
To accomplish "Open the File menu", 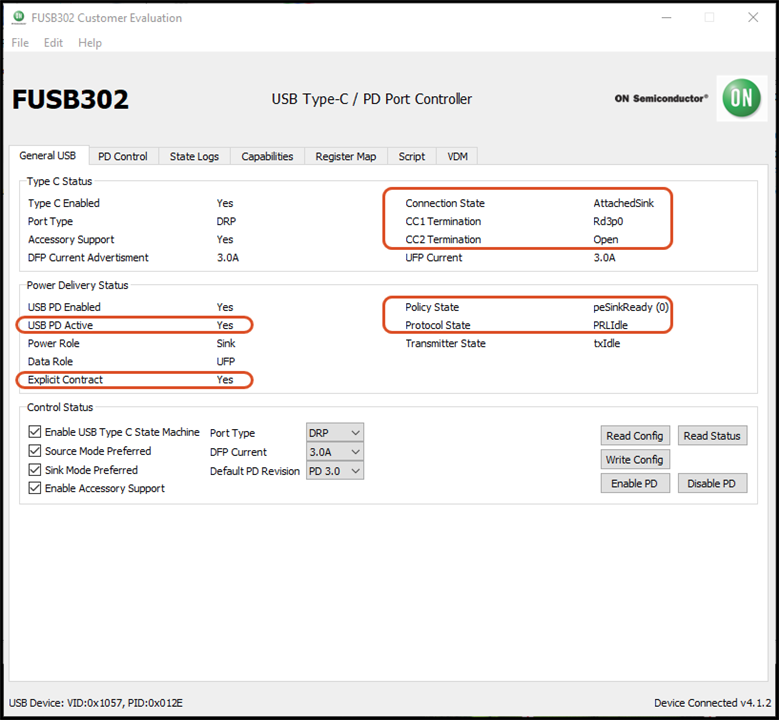I will (x=20, y=43).
